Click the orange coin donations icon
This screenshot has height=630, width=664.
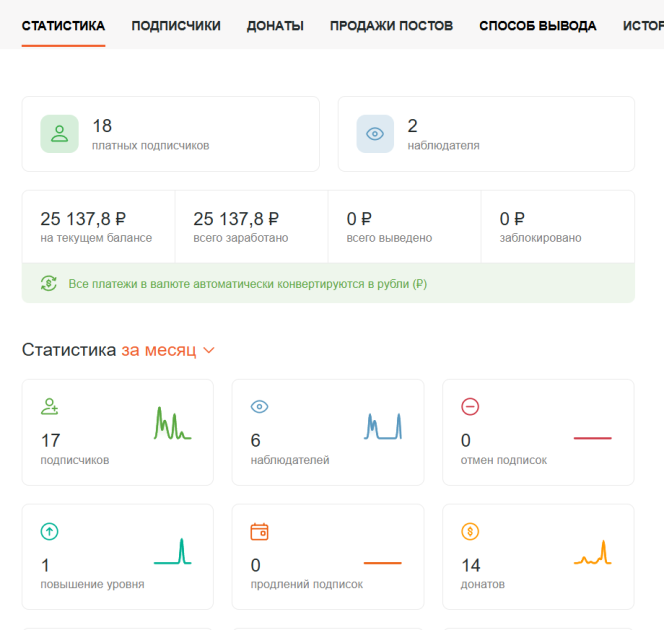pyautogui.click(x=470, y=531)
